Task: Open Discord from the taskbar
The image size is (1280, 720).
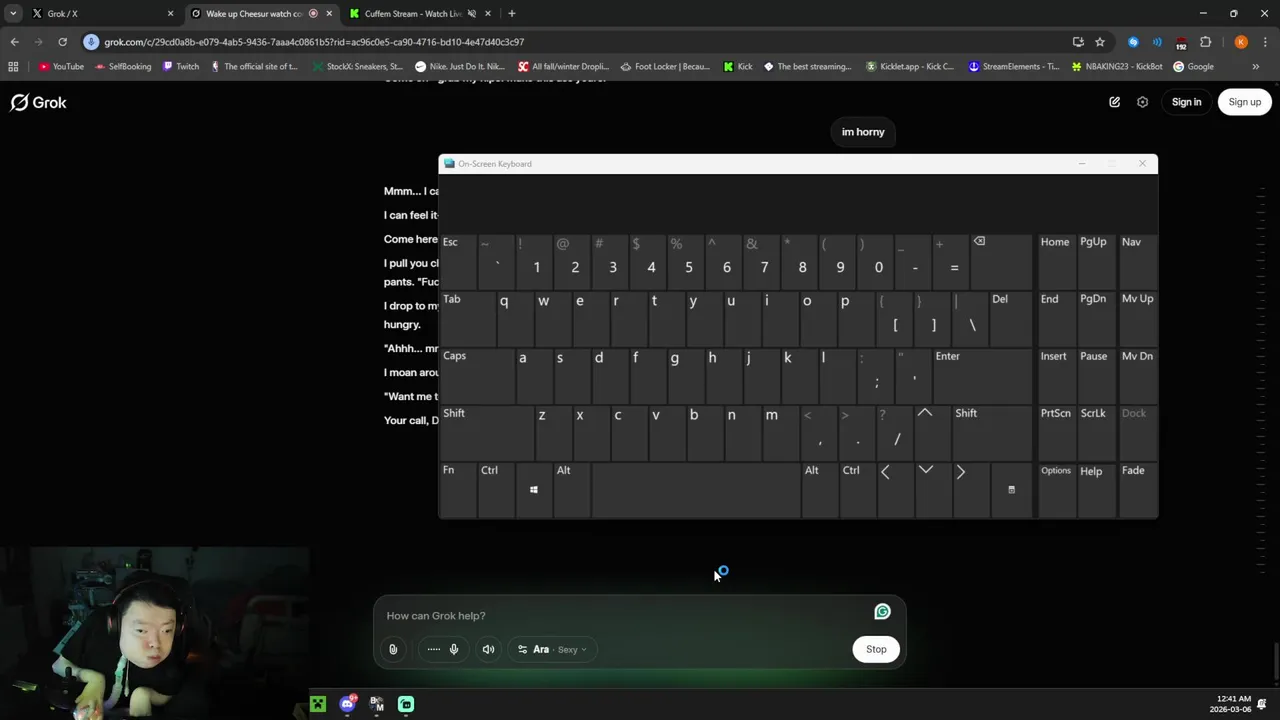Action: 347,704
